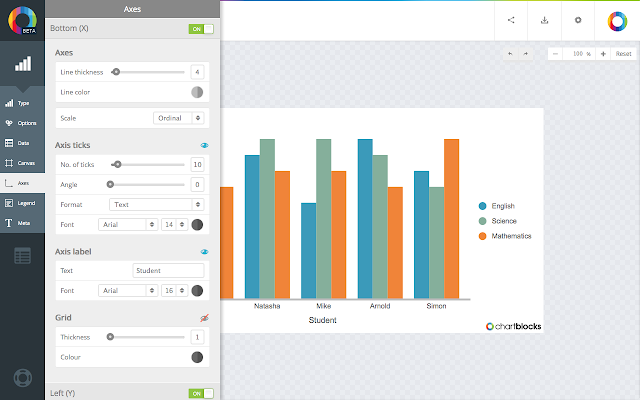This screenshot has width=640, height=400.
Task: Click the download chart icon
Action: tap(544, 20)
